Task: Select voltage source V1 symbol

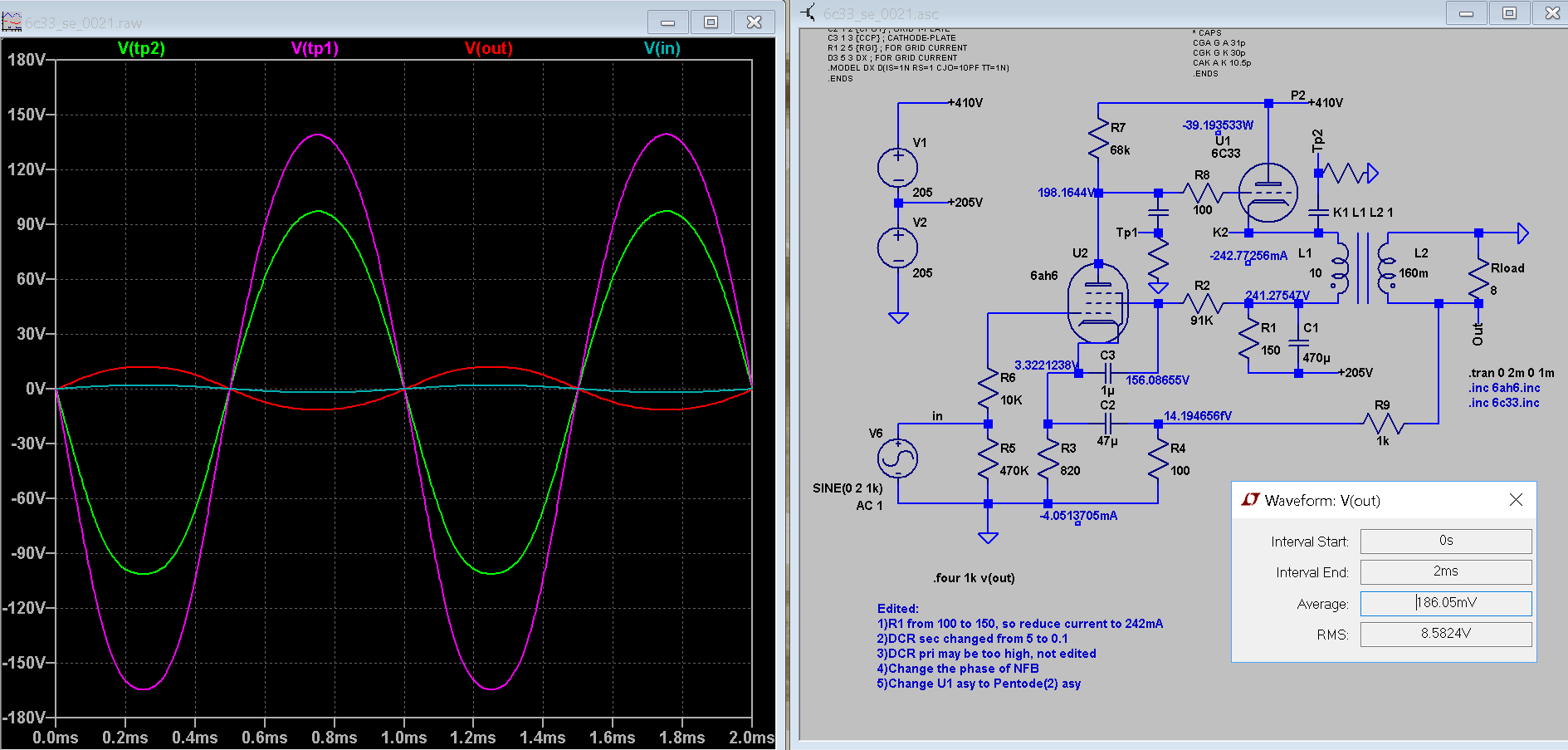Action: [898, 167]
